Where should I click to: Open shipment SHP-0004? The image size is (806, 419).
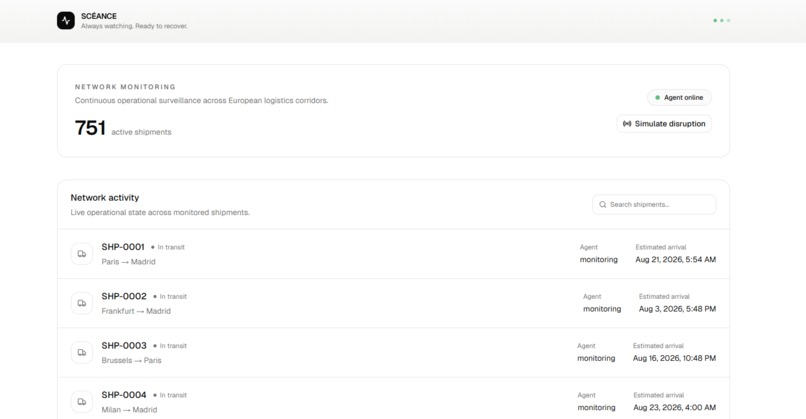click(x=393, y=398)
